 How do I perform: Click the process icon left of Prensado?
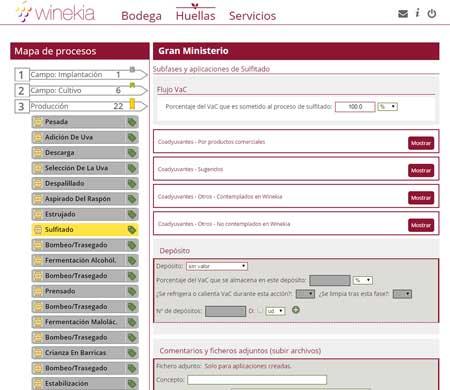pos(38,291)
